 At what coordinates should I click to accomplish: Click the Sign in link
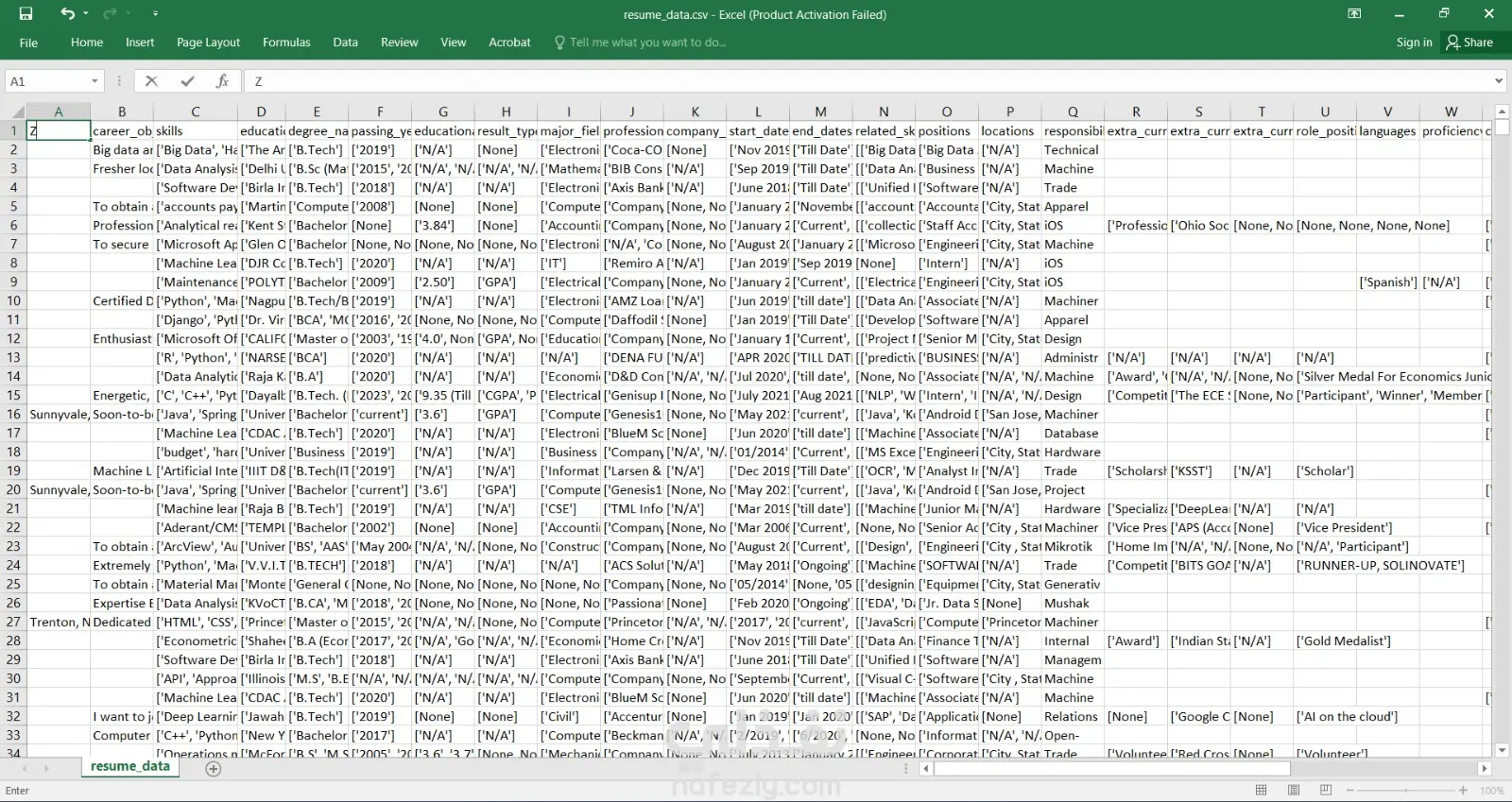1414,43
